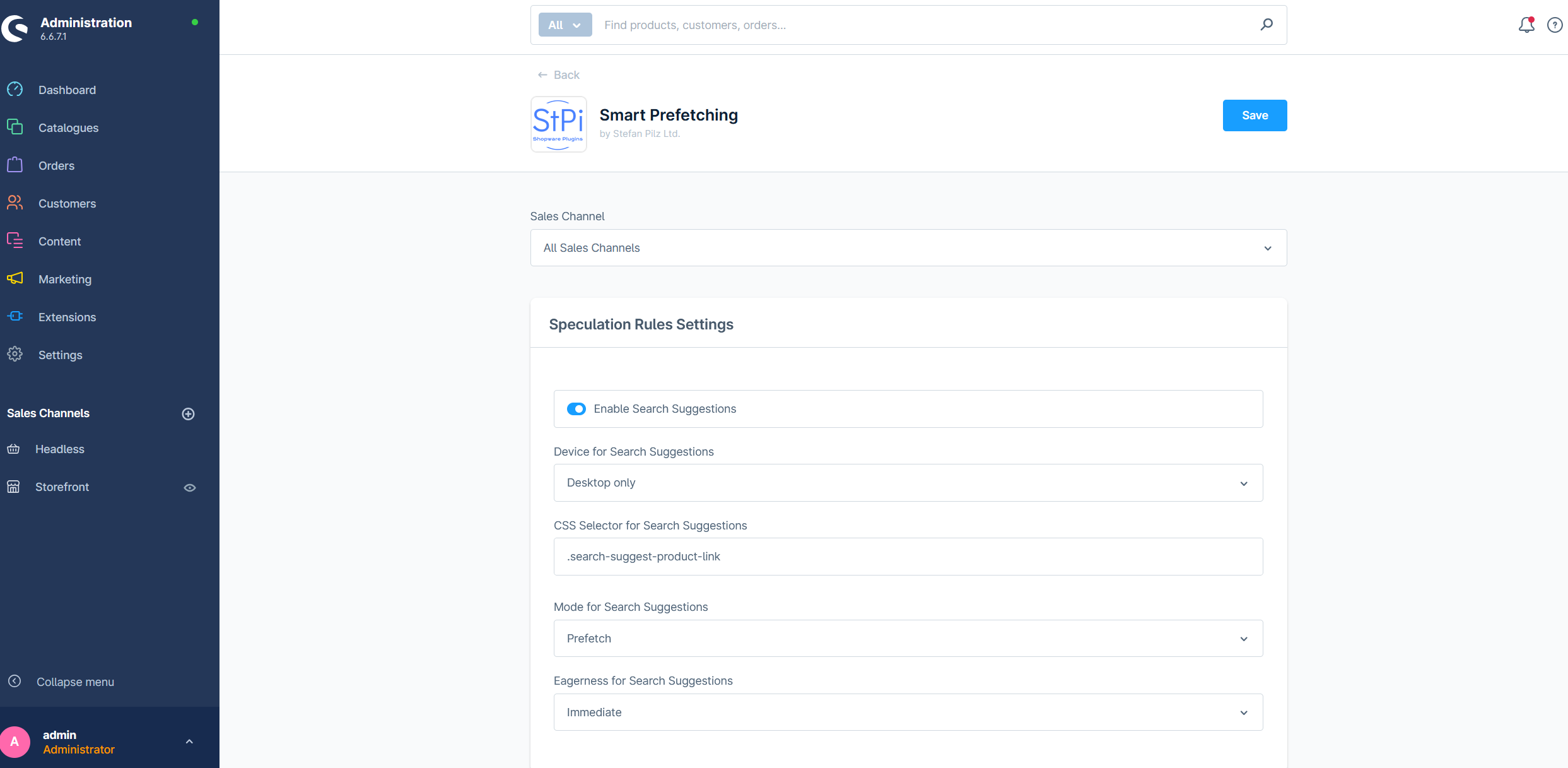Click the Administration title text

pyautogui.click(x=86, y=23)
